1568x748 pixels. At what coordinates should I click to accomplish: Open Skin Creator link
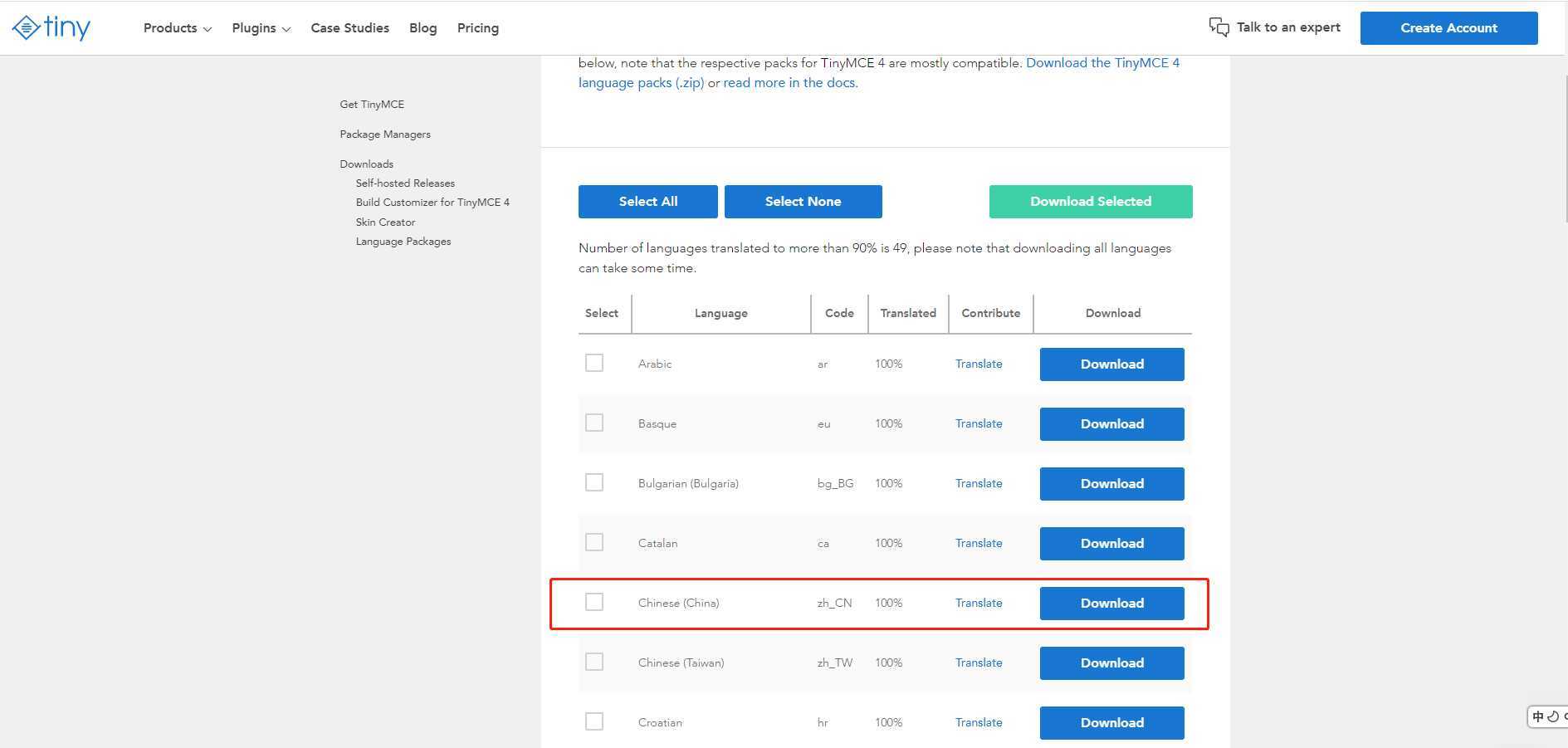click(x=385, y=222)
